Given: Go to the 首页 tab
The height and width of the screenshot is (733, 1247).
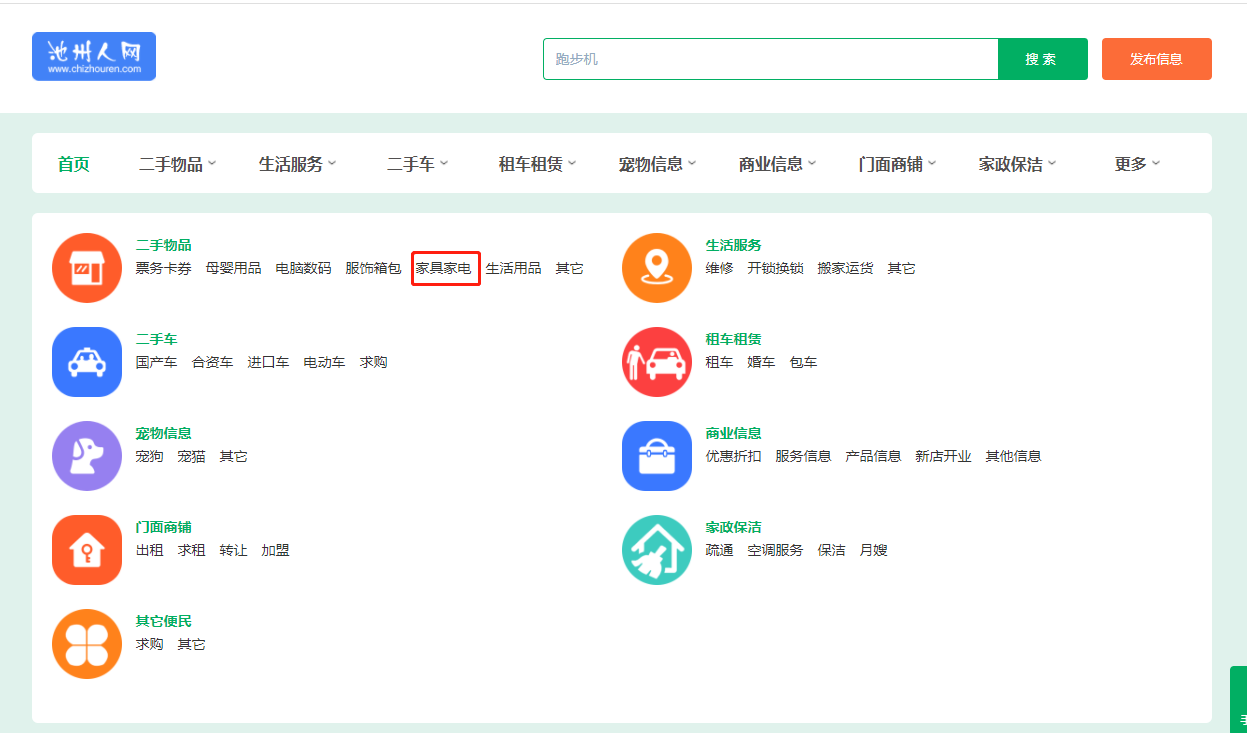Looking at the screenshot, I should [x=73, y=164].
